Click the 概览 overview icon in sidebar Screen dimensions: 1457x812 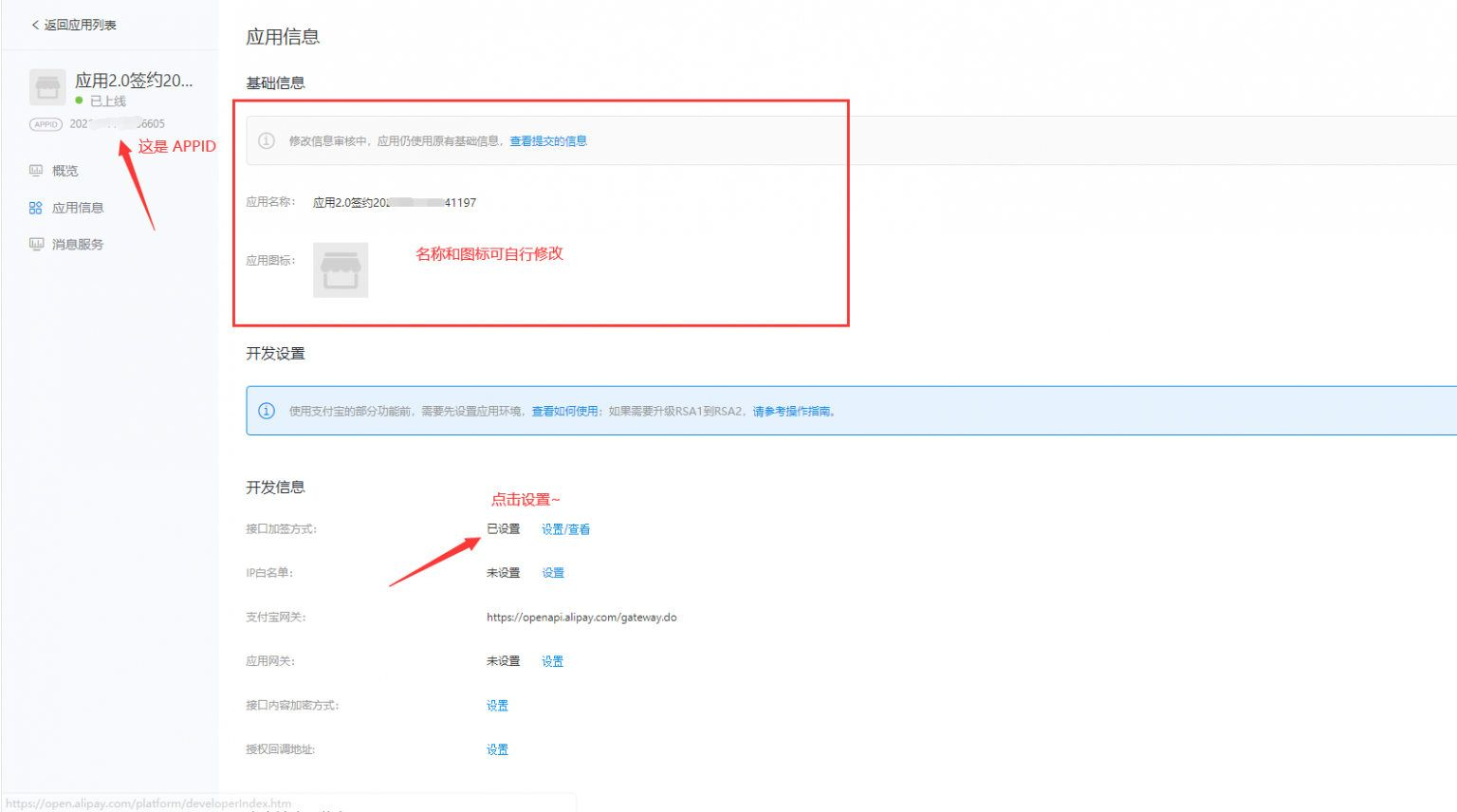[35, 170]
